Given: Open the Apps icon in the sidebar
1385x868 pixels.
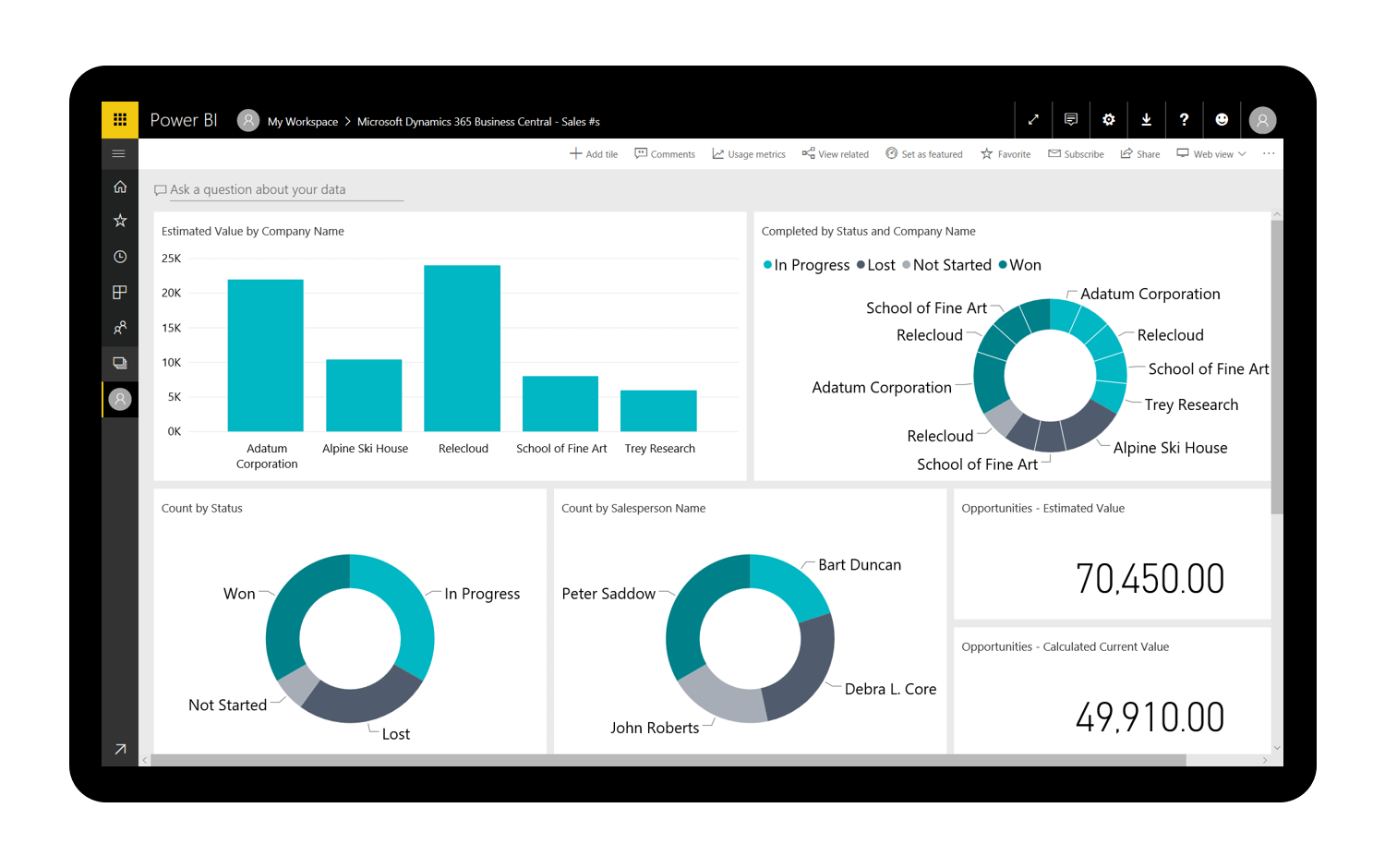Looking at the screenshot, I should (x=119, y=292).
